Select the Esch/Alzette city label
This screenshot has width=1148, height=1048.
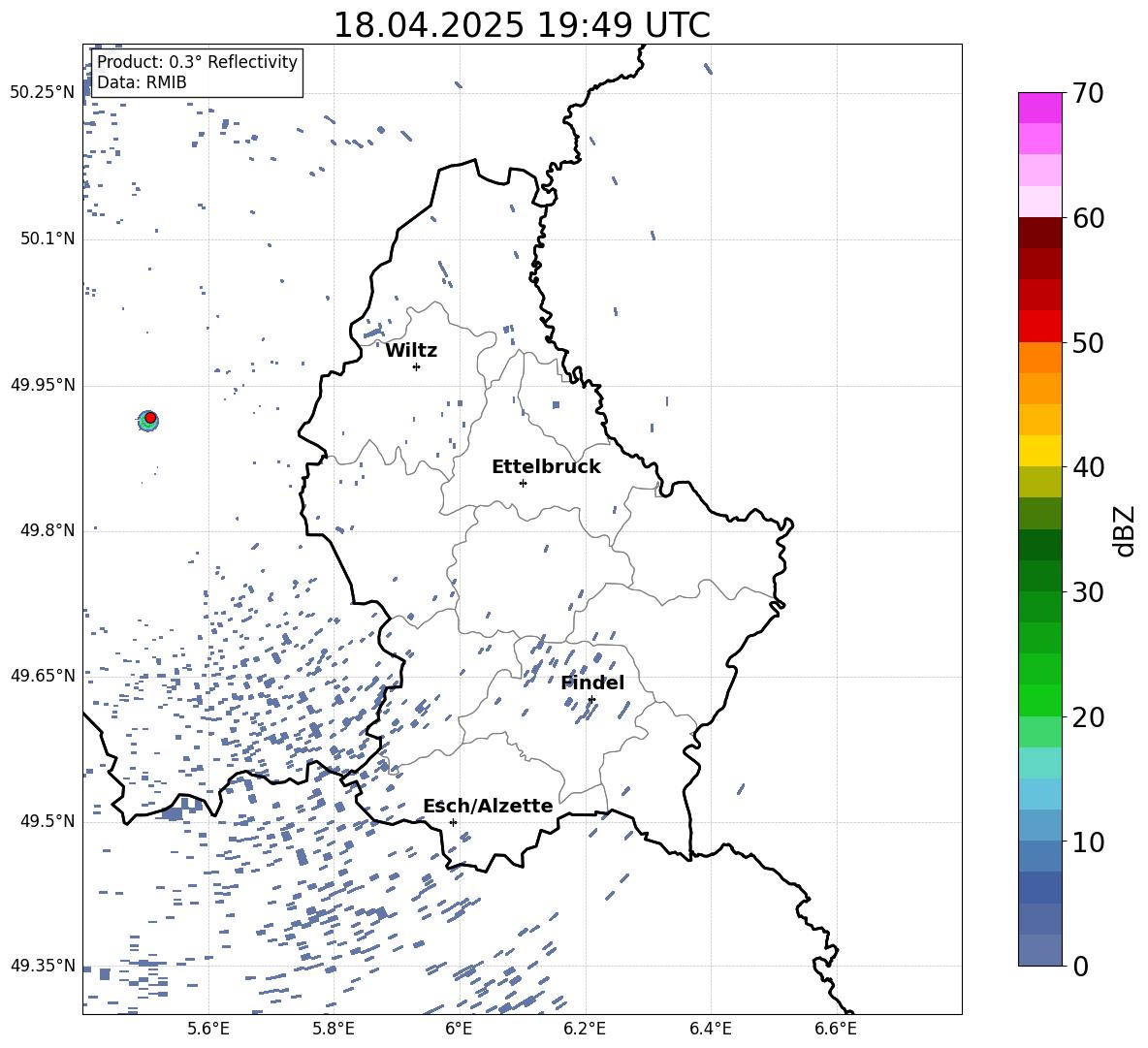click(x=488, y=806)
